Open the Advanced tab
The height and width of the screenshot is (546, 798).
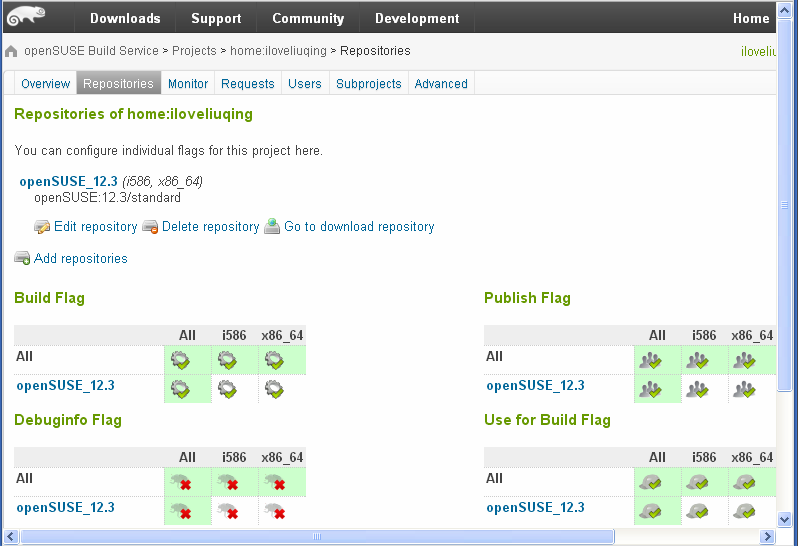click(441, 83)
